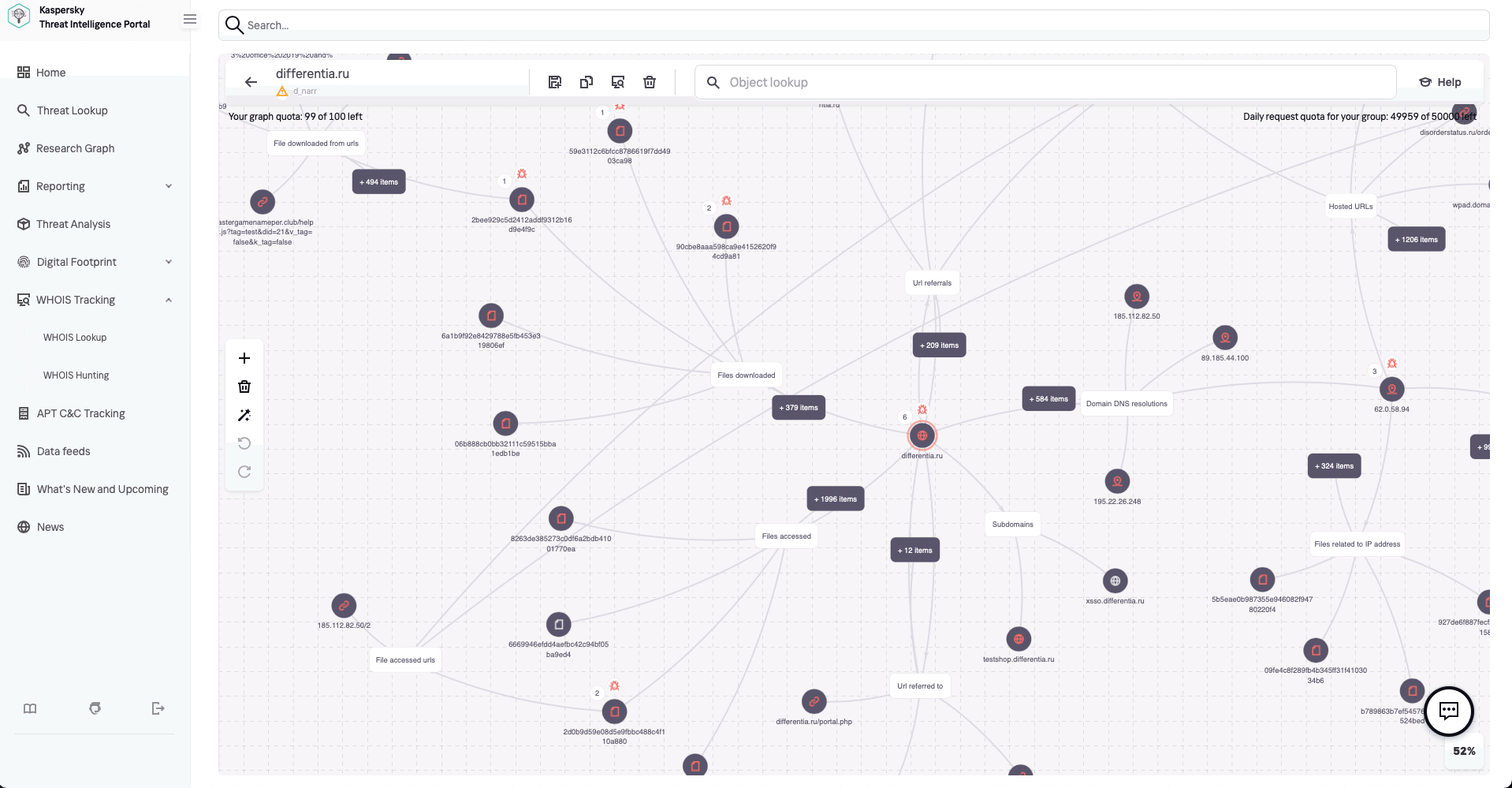Click the documentation book icon
This screenshot has height=788, width=1512.
(x=30, y=708)
